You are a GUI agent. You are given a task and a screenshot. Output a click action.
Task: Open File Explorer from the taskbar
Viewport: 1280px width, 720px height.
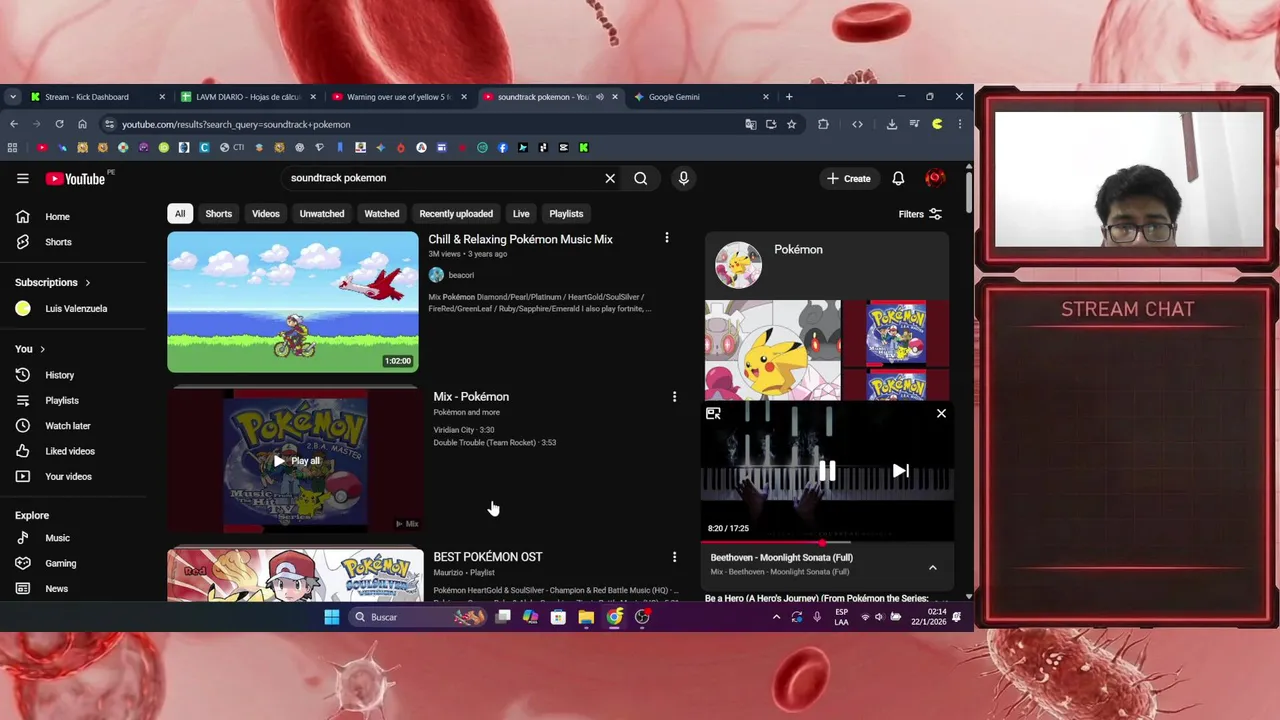[x=586, y=617]
